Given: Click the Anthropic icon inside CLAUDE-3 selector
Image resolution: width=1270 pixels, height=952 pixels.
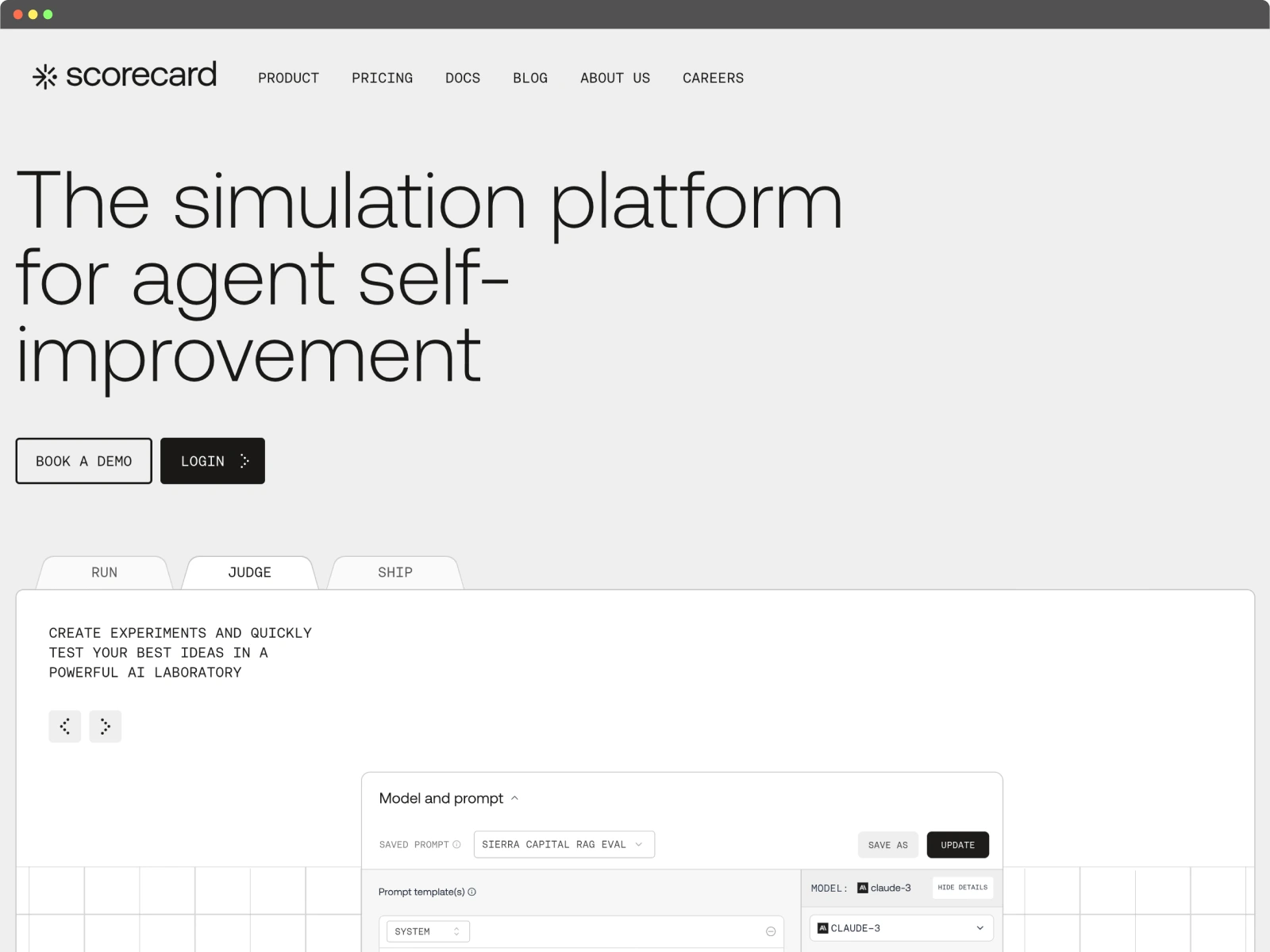Looking at the screenshot, I should click(x=823, y=927).
